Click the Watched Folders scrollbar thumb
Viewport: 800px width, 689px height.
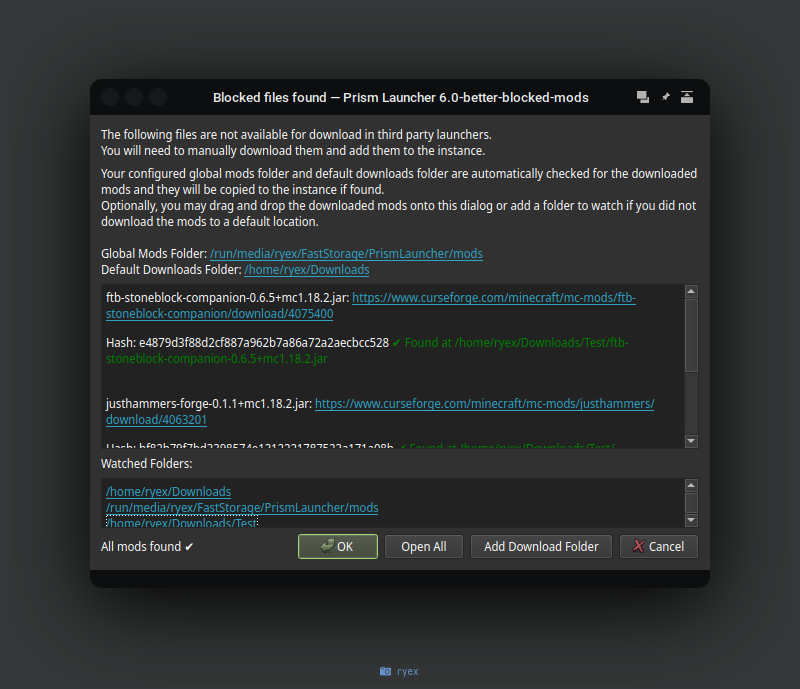(x=691, y=503)
